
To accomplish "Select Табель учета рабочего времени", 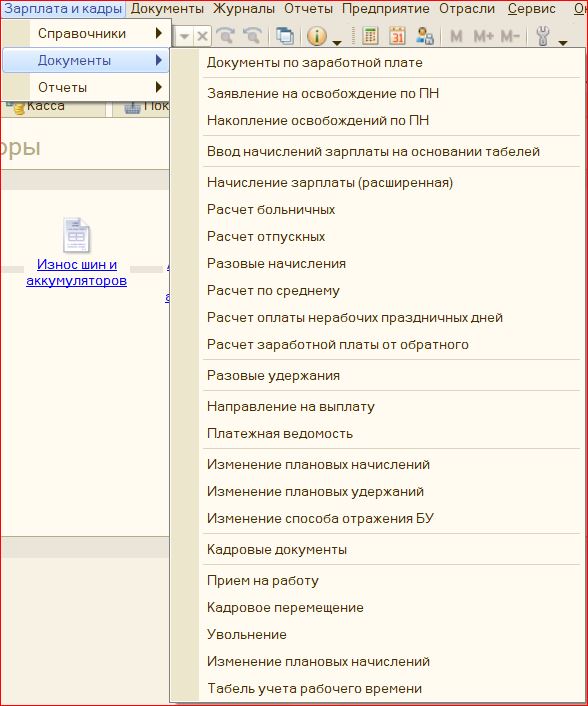I will pos(315,688).
